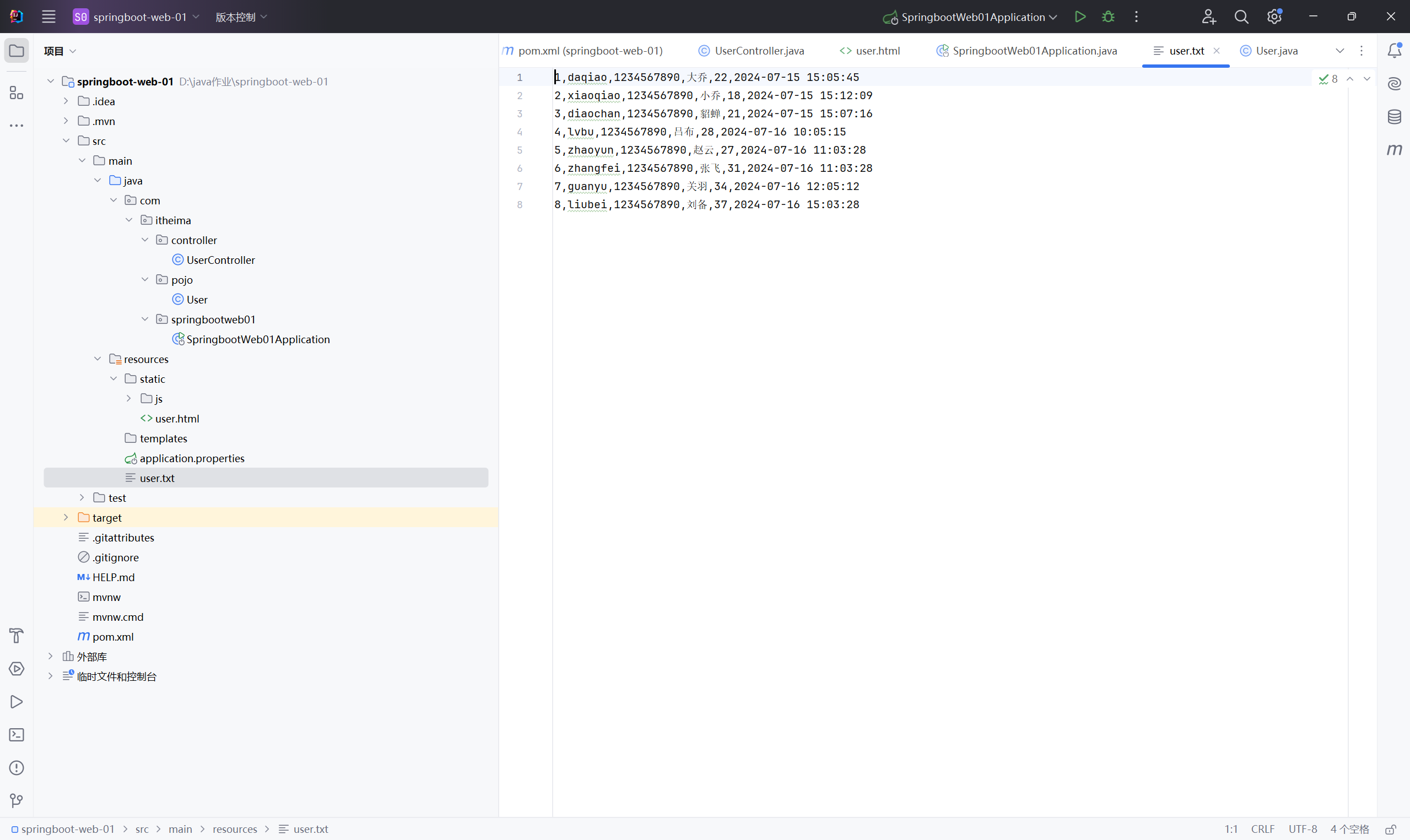Image resolution: width=1410 pixels, height=840 pixels.
Task: Open the Terminal tool window icon
Action: 17,735
